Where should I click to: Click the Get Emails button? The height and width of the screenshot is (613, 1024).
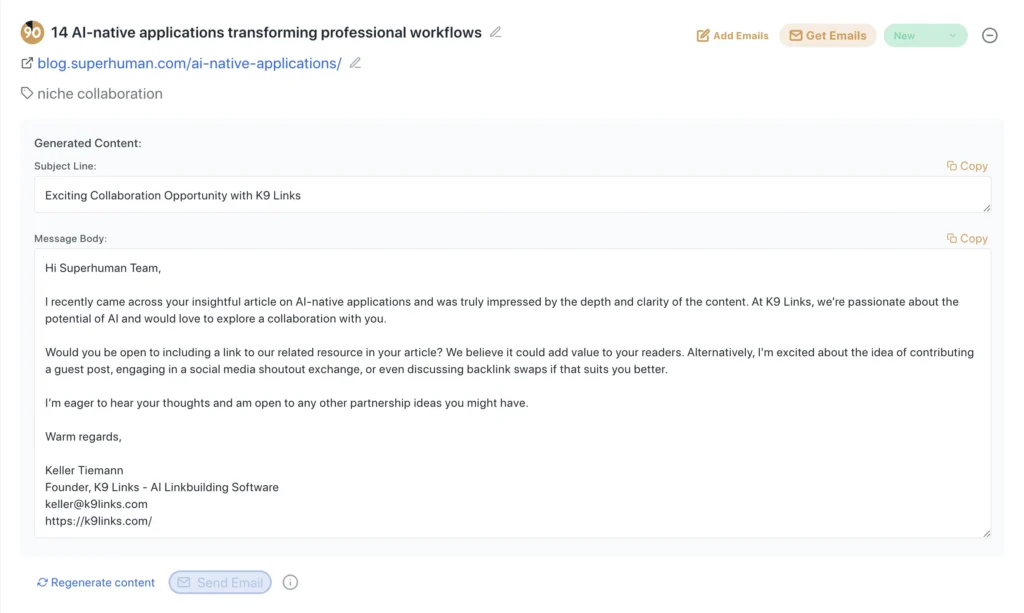point(827,36)
